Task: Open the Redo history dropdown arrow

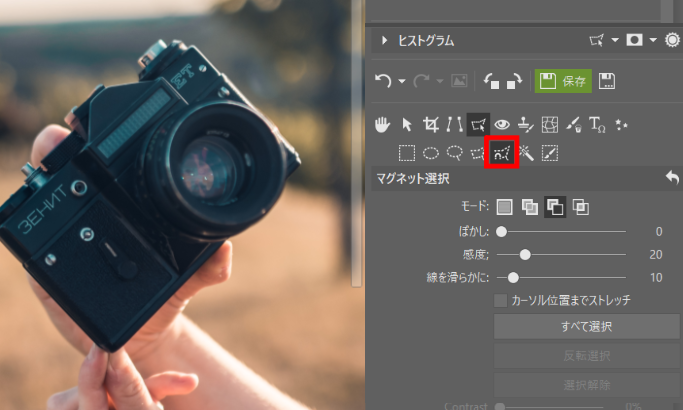Action: (x=440, y=81)
